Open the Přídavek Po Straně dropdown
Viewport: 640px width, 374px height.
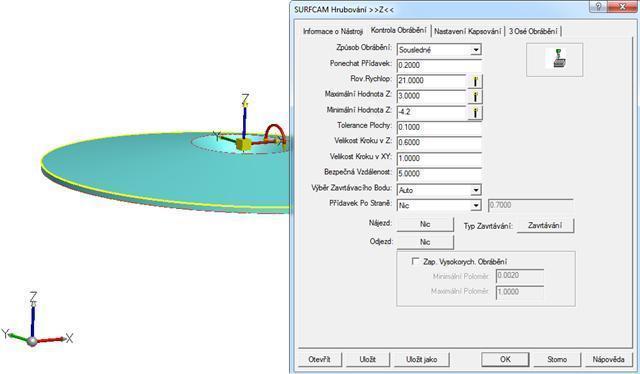tap(476, 205)
